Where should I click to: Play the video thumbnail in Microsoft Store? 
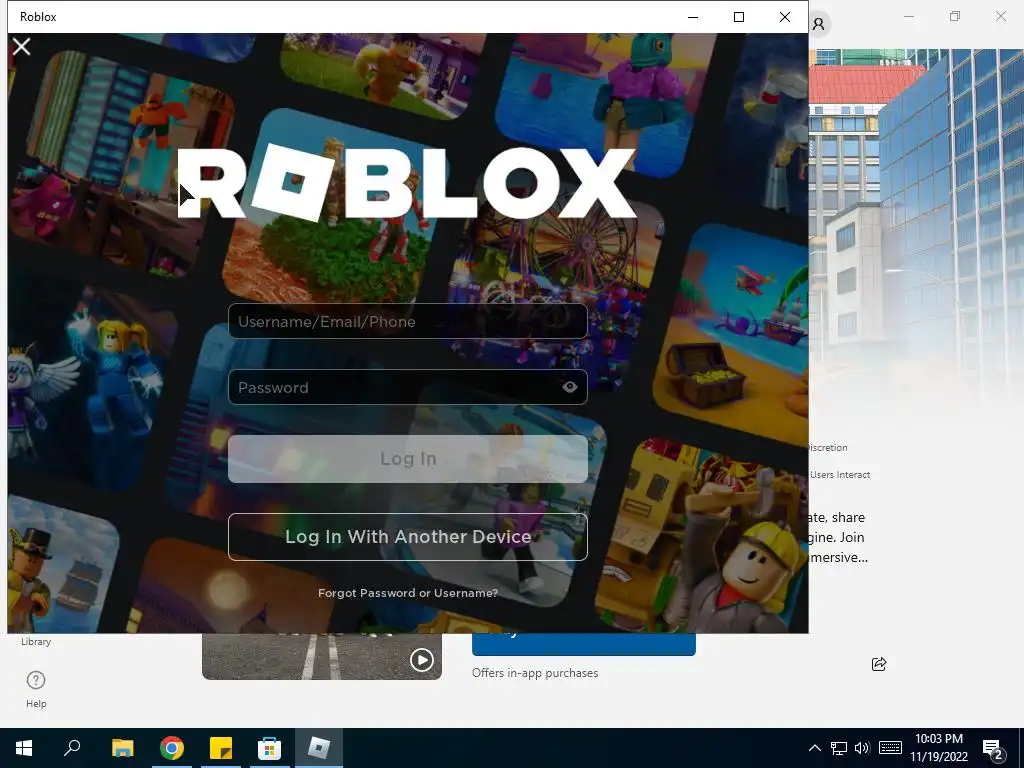pos(422,660)
